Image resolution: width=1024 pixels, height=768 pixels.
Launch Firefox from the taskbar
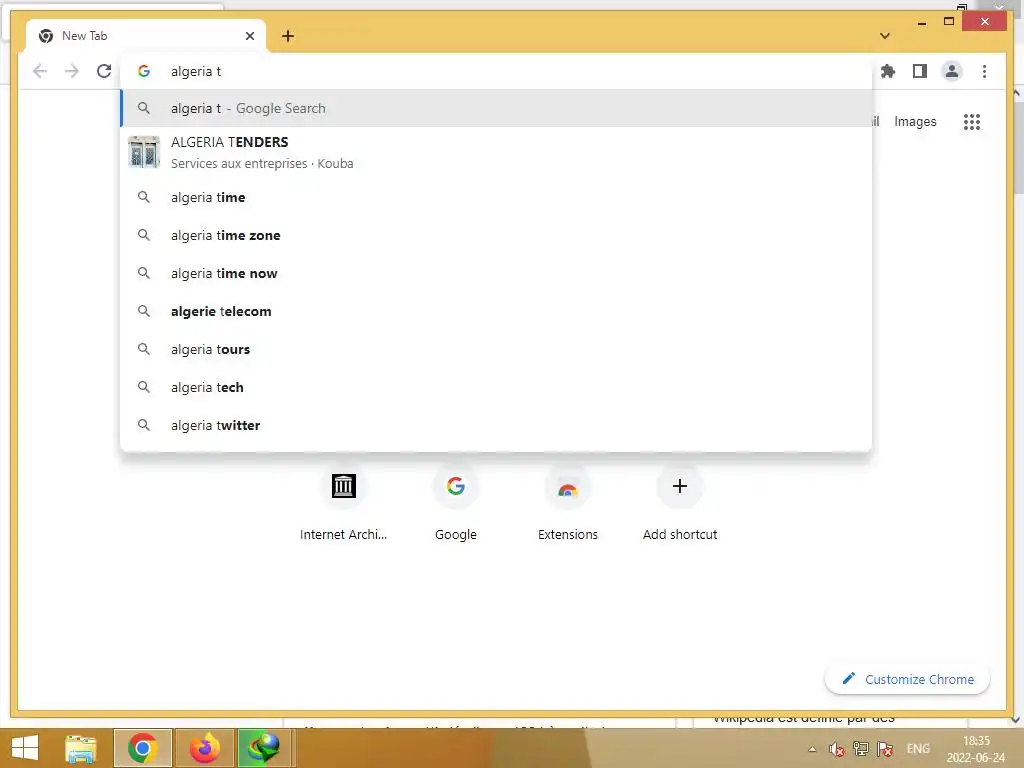(204, 748)
